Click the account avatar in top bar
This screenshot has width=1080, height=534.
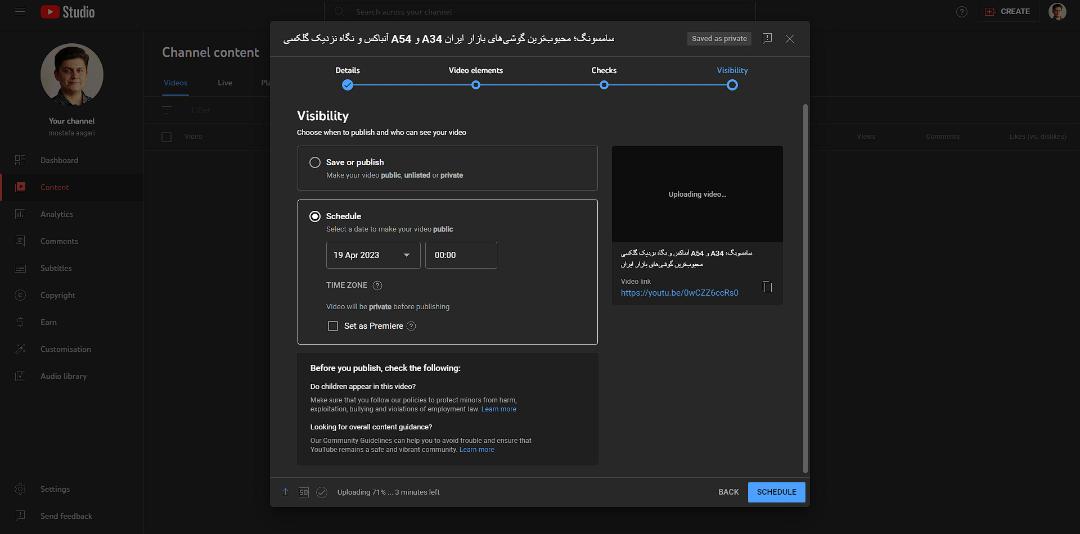click(1057, 12)
